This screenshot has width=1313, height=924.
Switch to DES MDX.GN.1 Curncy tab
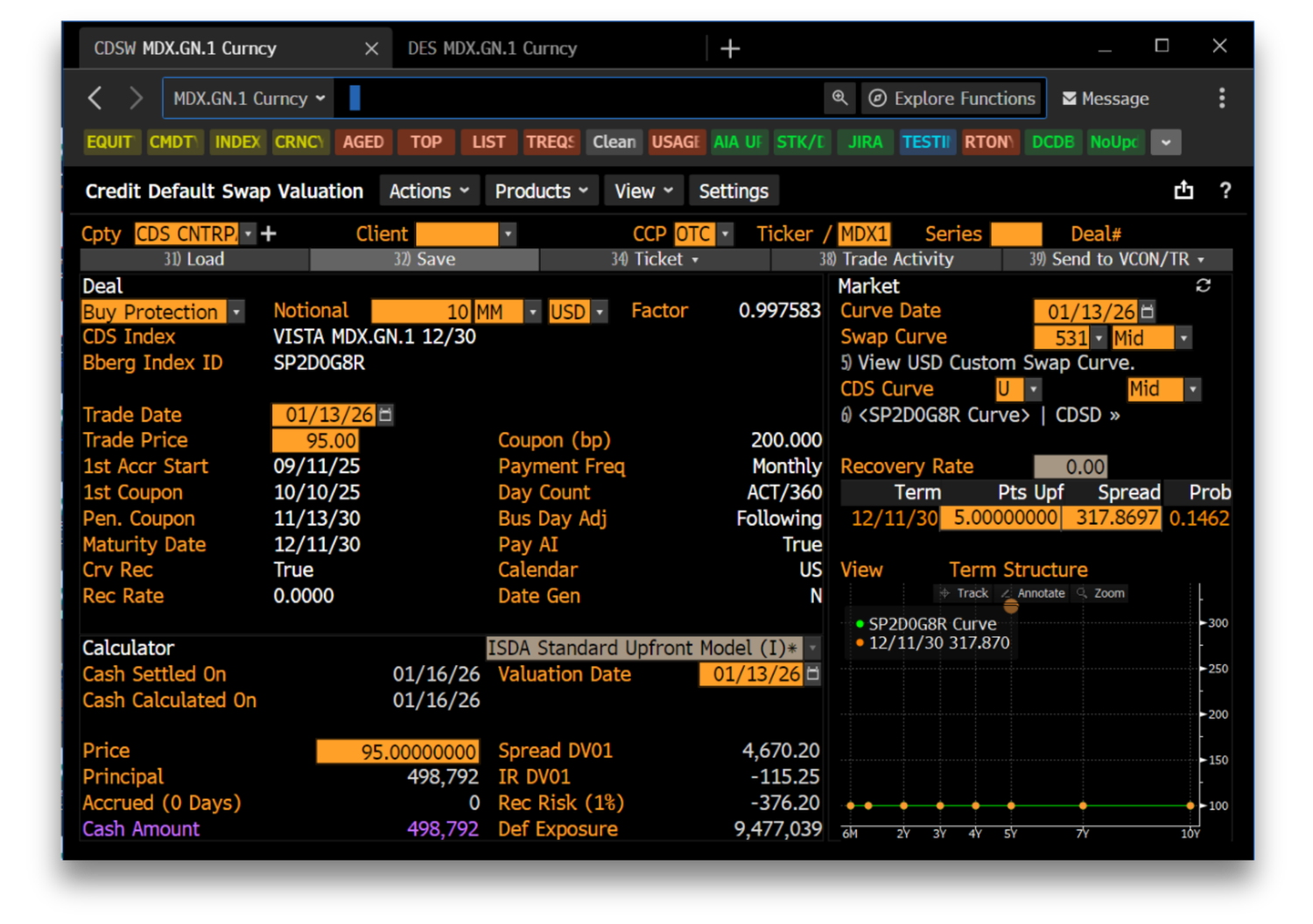click(x=492, y=49)
